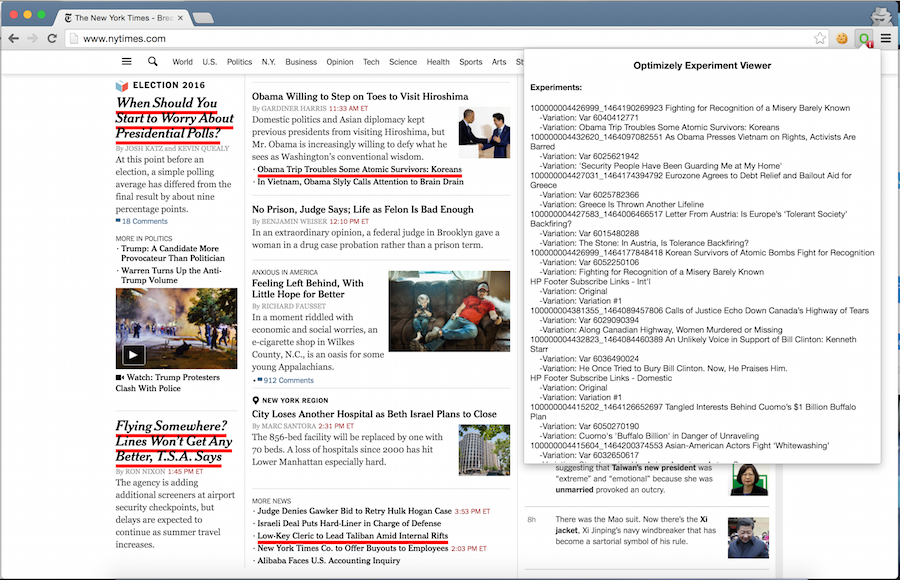900x580 pixels.
Task: Close the New York Times tab
Action: tap(180, 18)
